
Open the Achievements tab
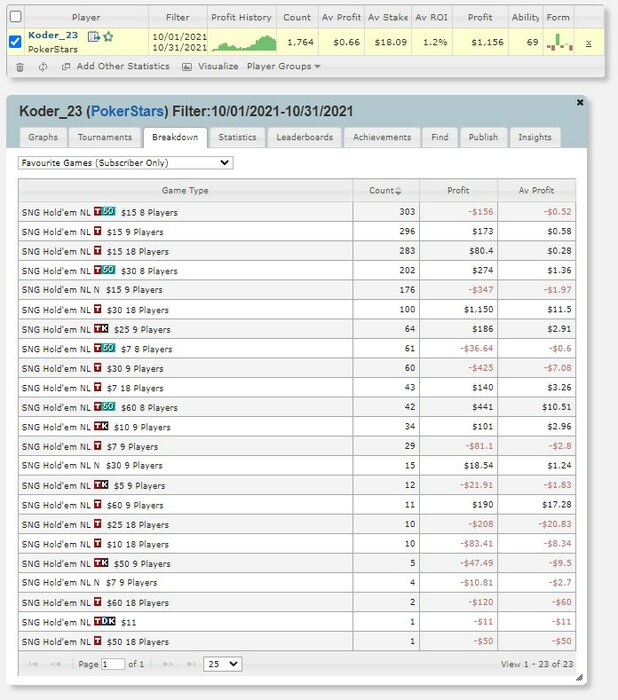382,138
